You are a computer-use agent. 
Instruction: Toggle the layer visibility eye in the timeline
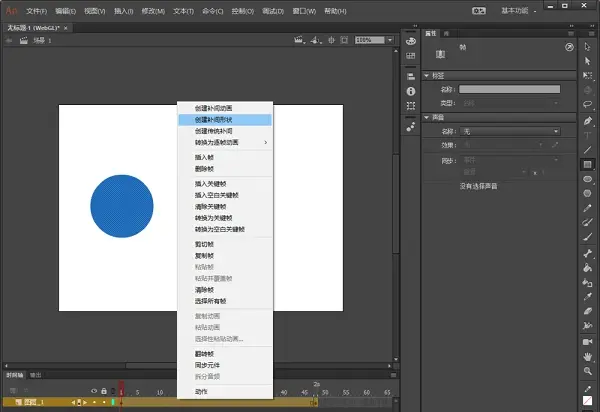coord(94,390)
